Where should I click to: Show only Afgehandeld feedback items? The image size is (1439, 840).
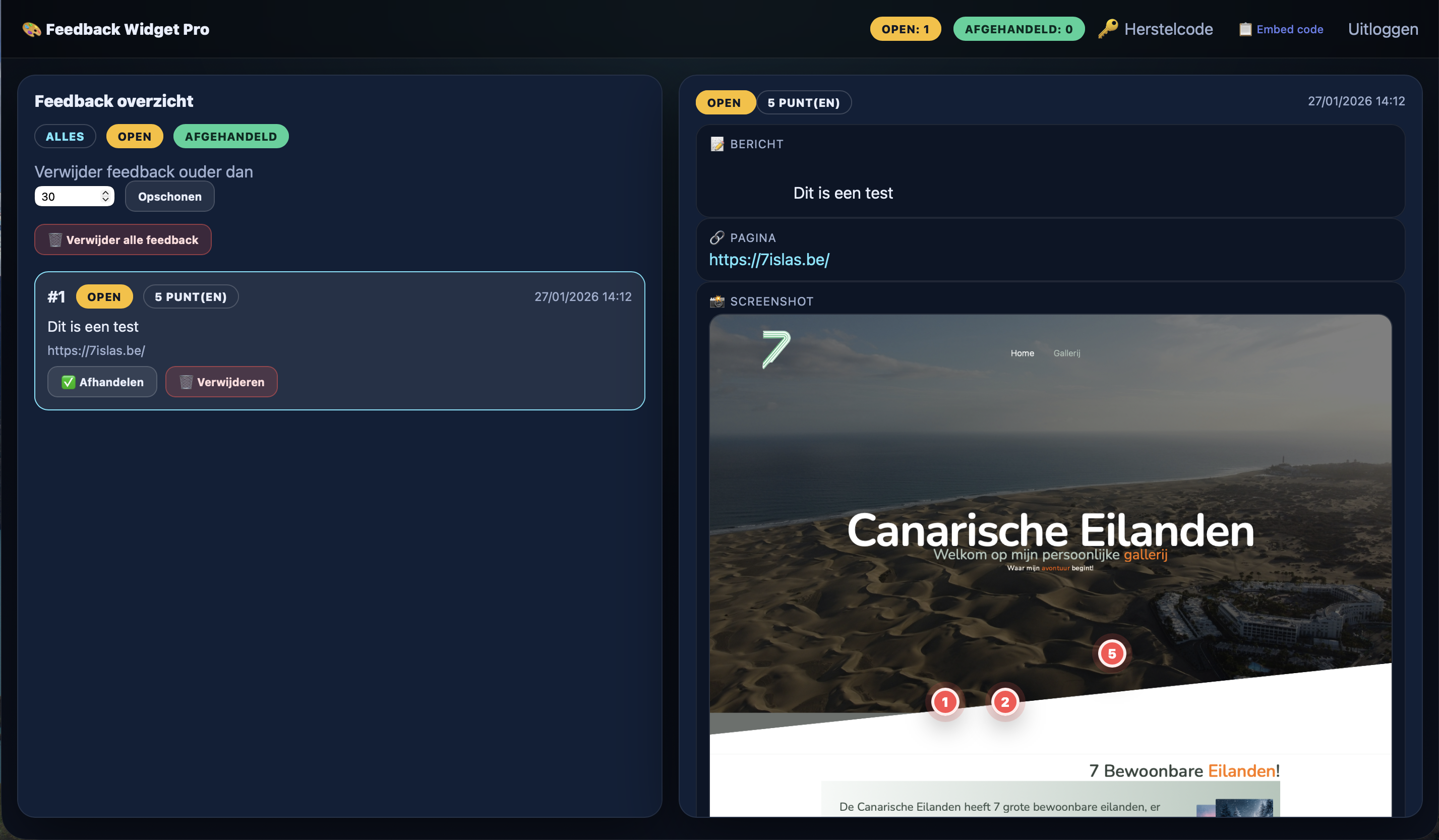231,137
